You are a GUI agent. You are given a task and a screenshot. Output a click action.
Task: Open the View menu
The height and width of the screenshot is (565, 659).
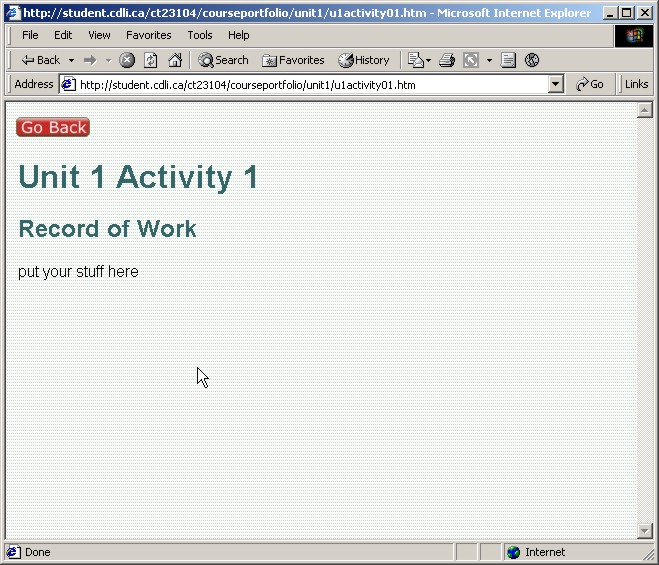[99, 35]
